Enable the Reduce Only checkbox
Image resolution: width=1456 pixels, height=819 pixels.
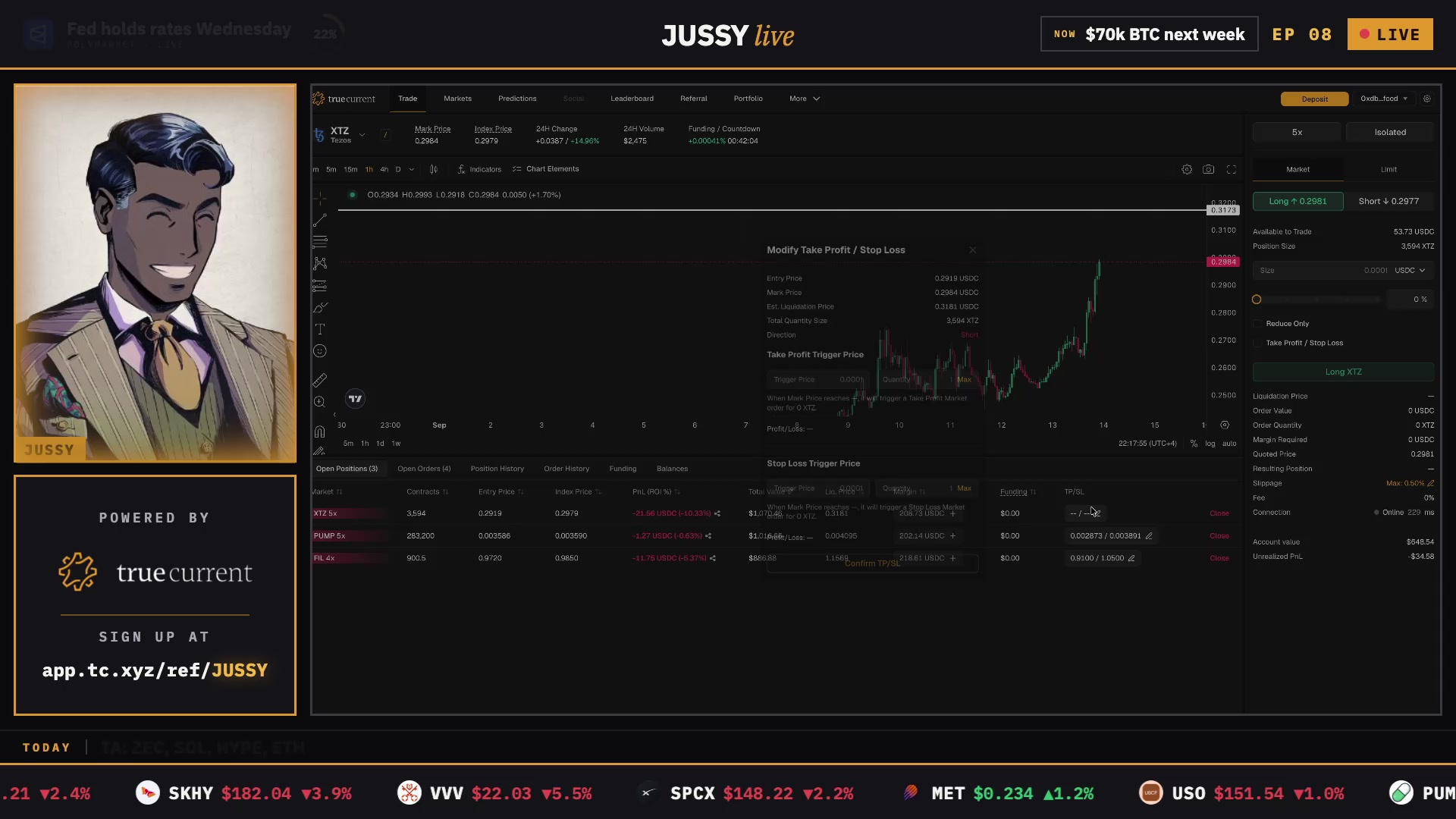1258,324
